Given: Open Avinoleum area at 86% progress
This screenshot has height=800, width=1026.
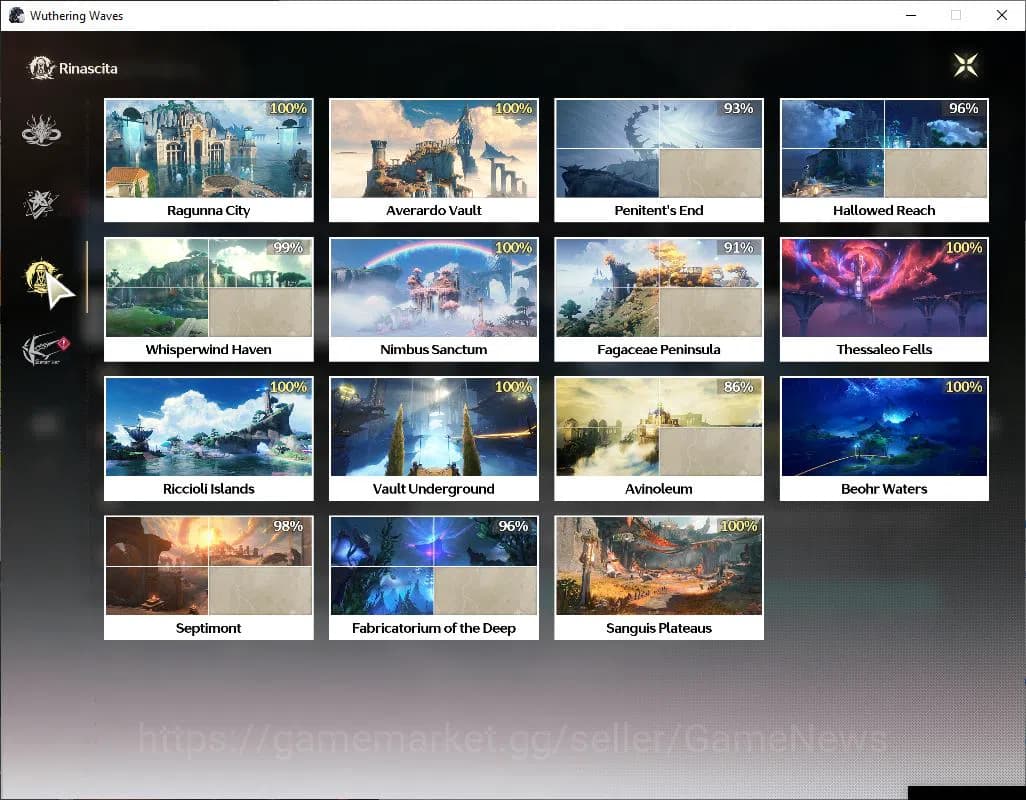Looking at the screenshot, I should coord(659,437).
